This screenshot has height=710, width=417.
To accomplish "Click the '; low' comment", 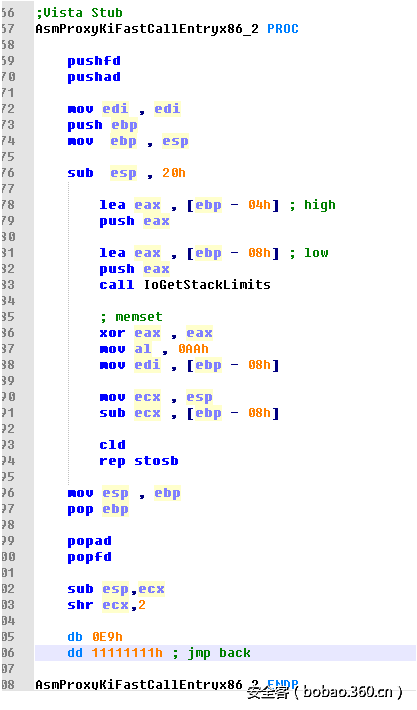I will tap(309, 253).
